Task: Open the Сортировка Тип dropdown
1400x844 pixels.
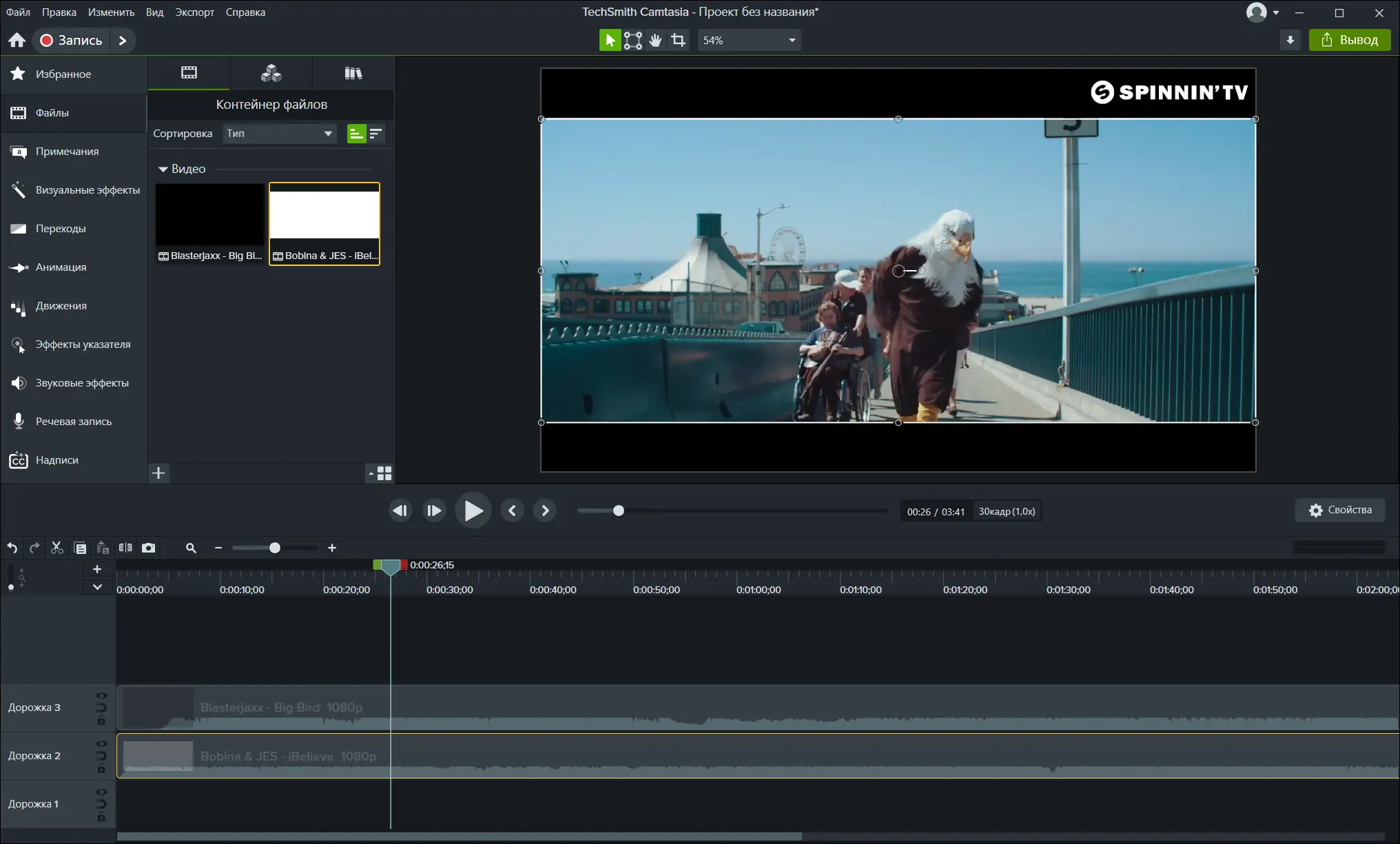Action: [x=280, y=134]
